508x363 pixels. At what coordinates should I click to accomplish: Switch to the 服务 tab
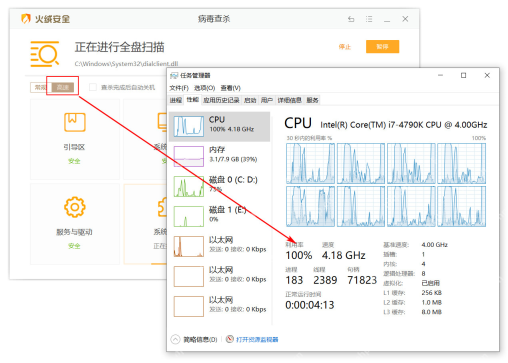click(x=312, y=100)
